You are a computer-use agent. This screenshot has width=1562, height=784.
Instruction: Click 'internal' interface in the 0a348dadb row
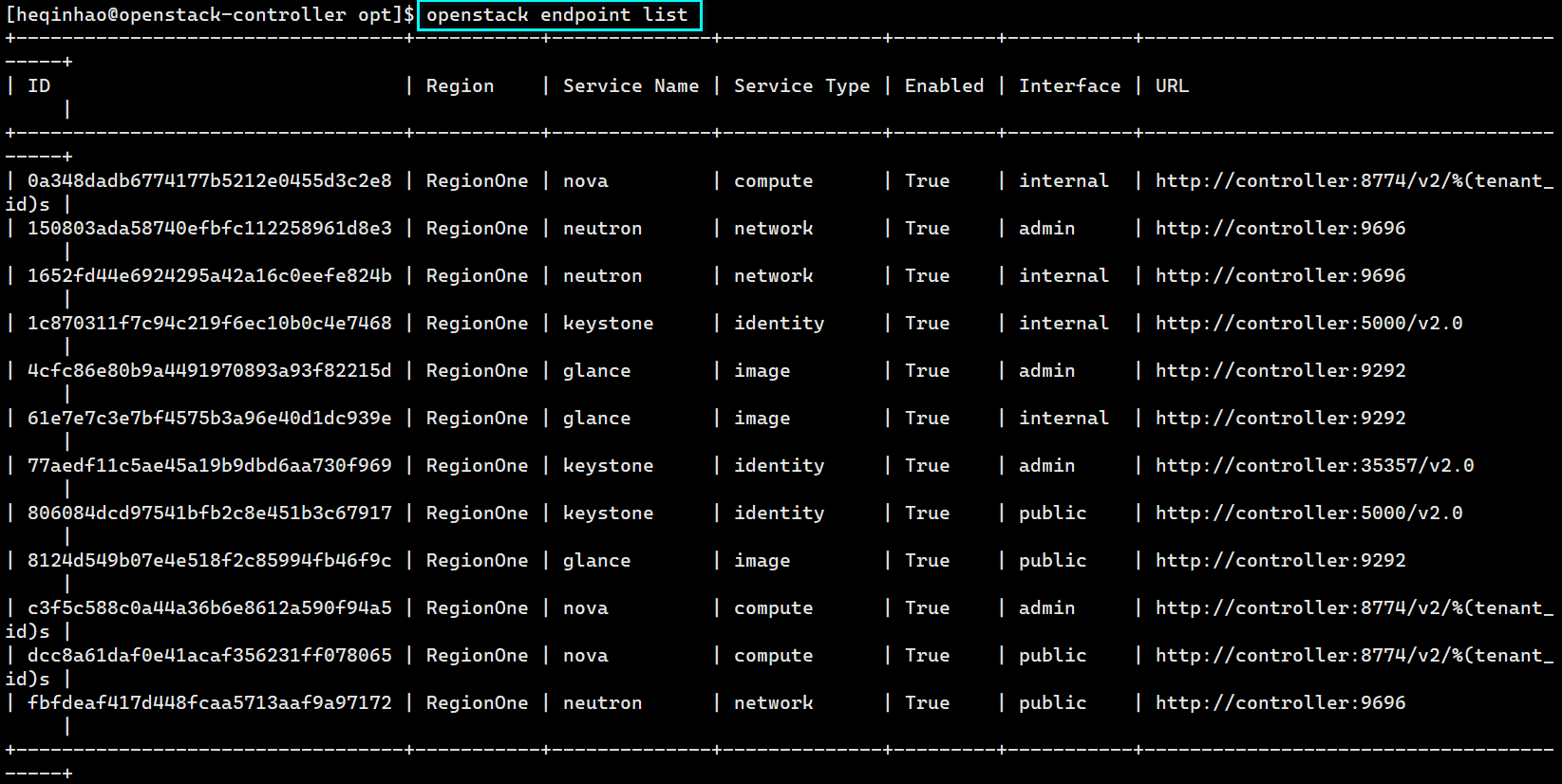(x=1063, y=181)
